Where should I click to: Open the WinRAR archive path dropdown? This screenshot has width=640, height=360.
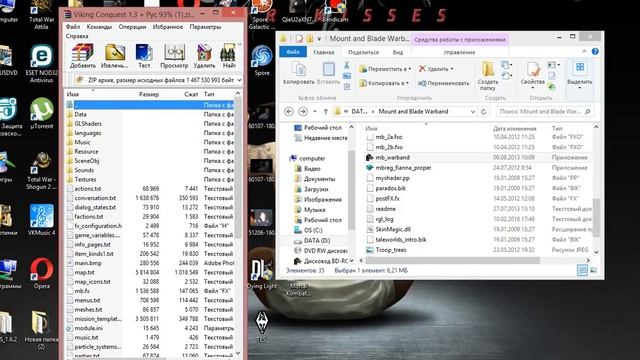[239, 80]
